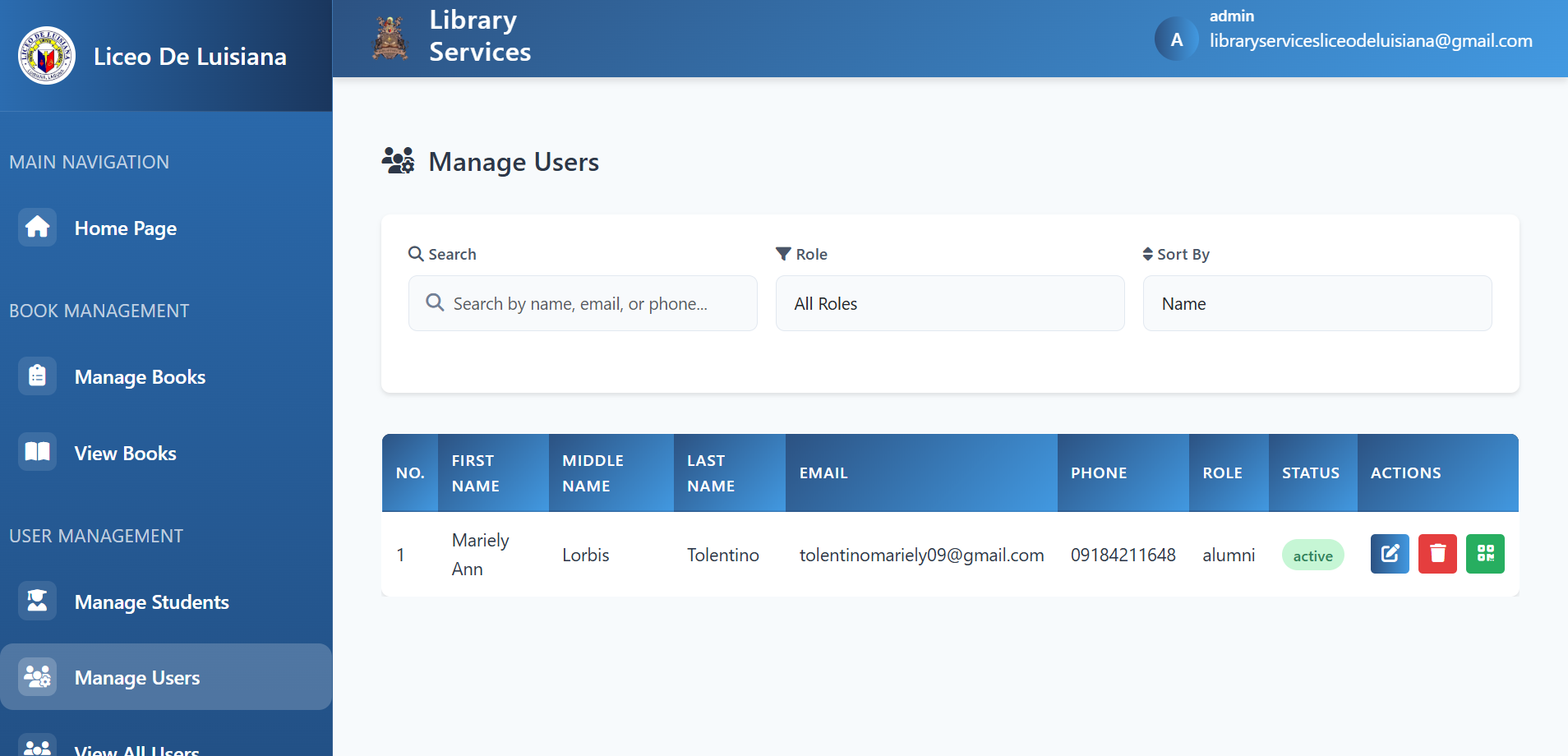The height and width of the screenshot is (756, 1568).
Task: Click the admin avatar circle
Action: pyautogui.click(x=1176, y=39)
